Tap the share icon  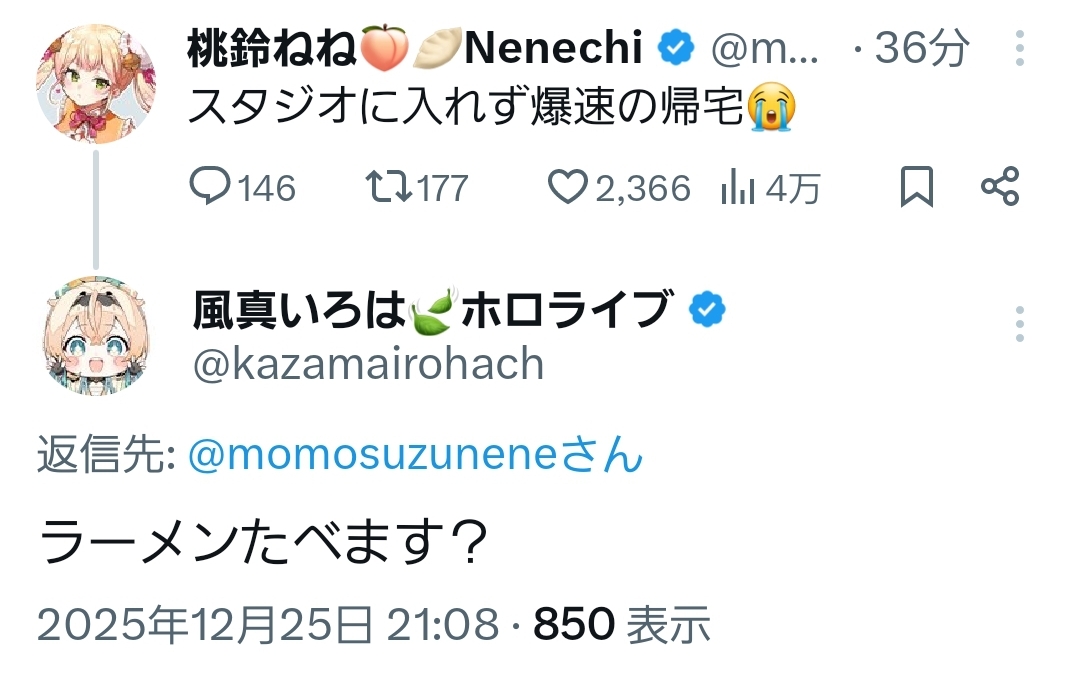(x=999, y=187)
